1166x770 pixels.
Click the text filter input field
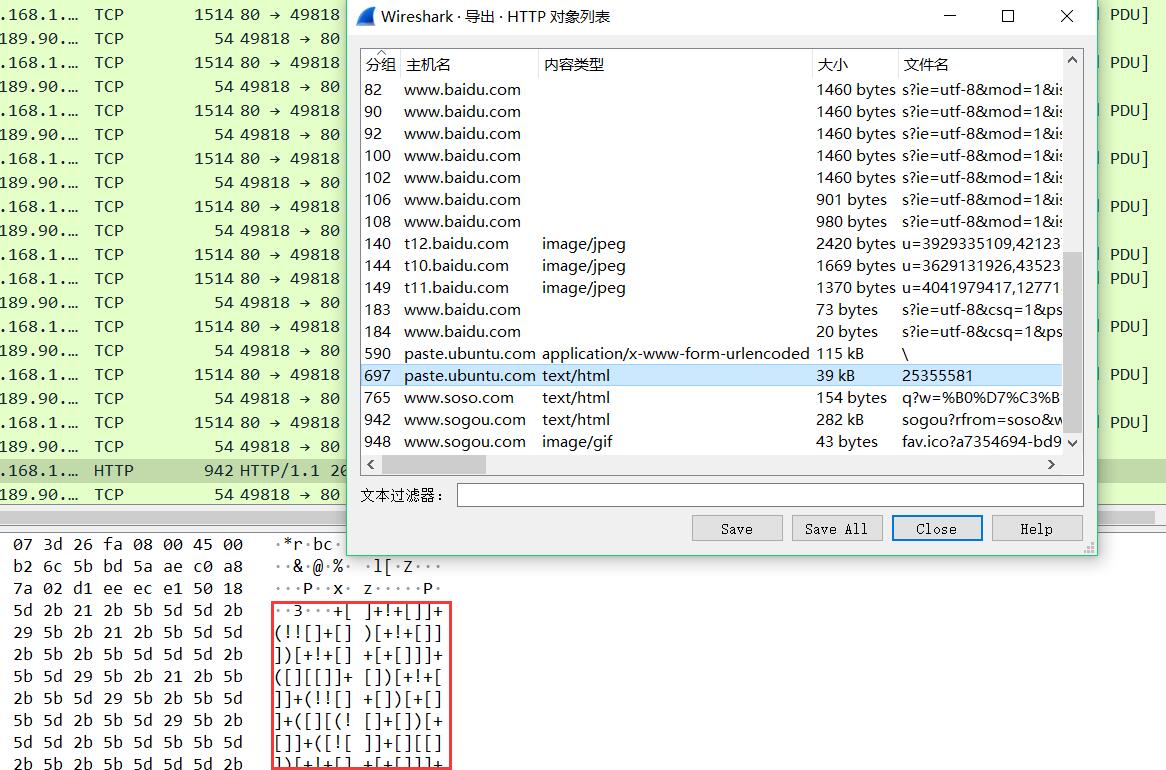click(770, 495)
